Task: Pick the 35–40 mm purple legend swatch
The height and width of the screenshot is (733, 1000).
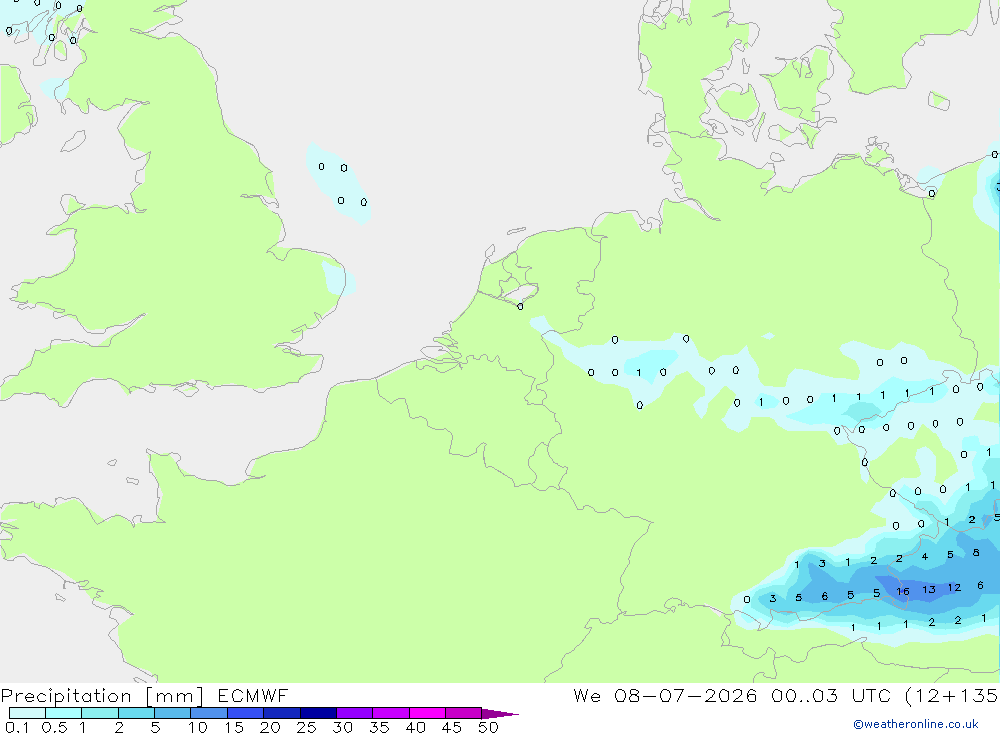Action: tap(390, 713)
